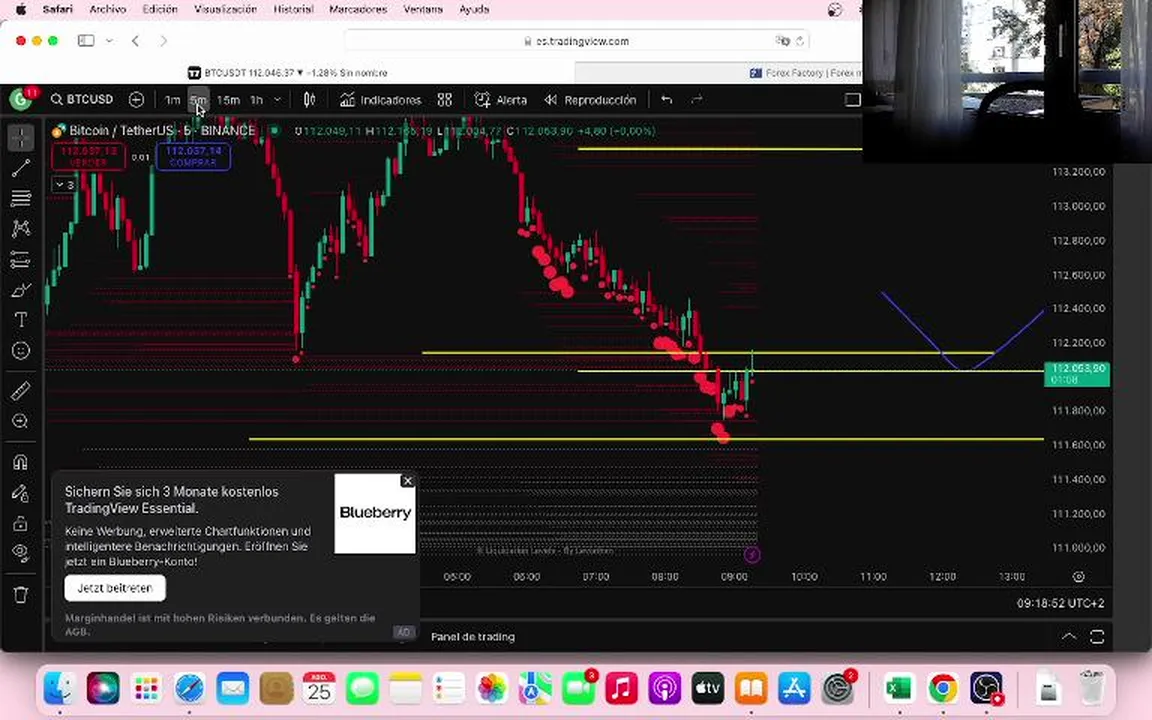Screen dimensions: 1152x720
Task: Open the Edición menu
Action: pos(159,10)
